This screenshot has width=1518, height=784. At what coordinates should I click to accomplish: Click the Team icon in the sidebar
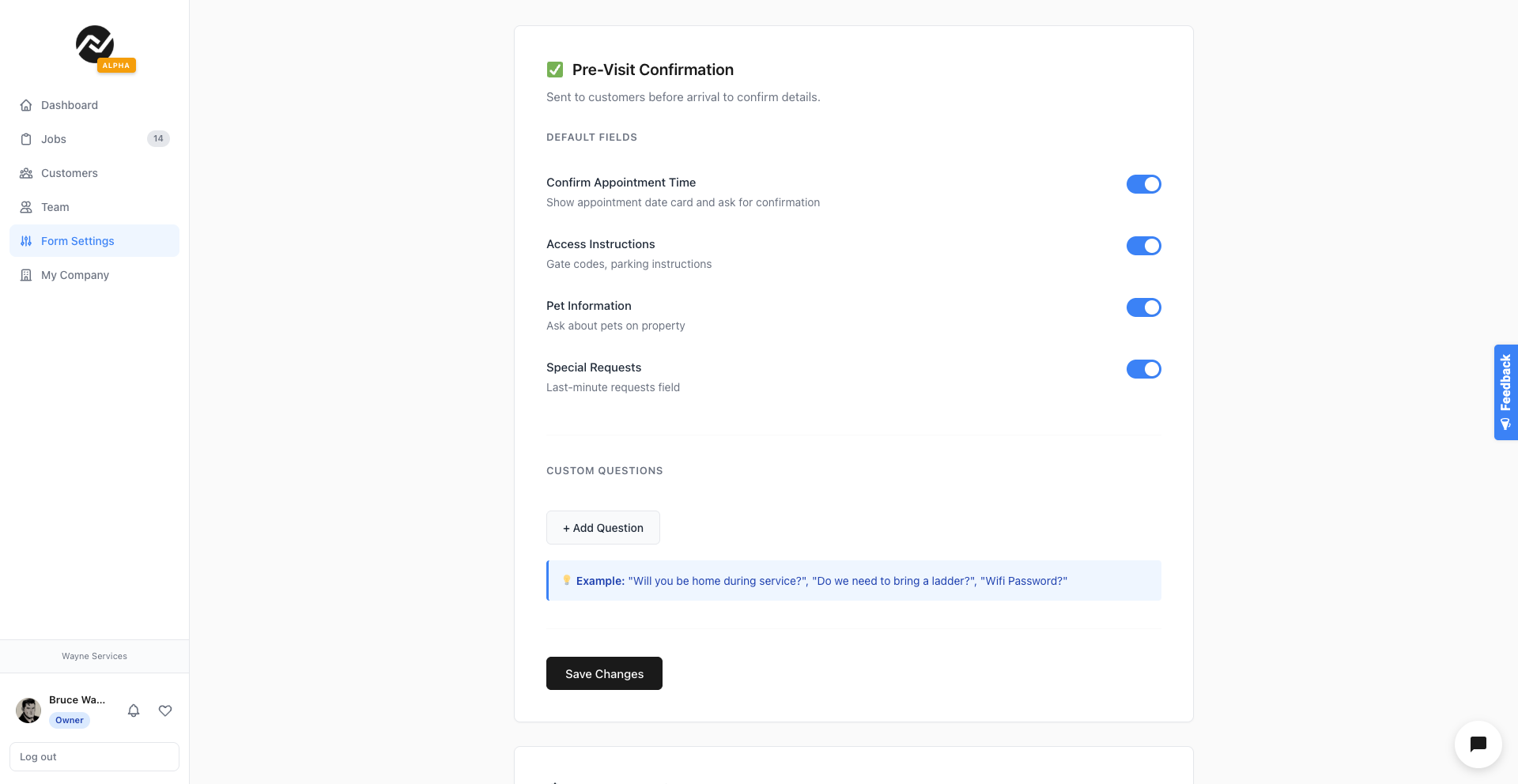point(27,207)
